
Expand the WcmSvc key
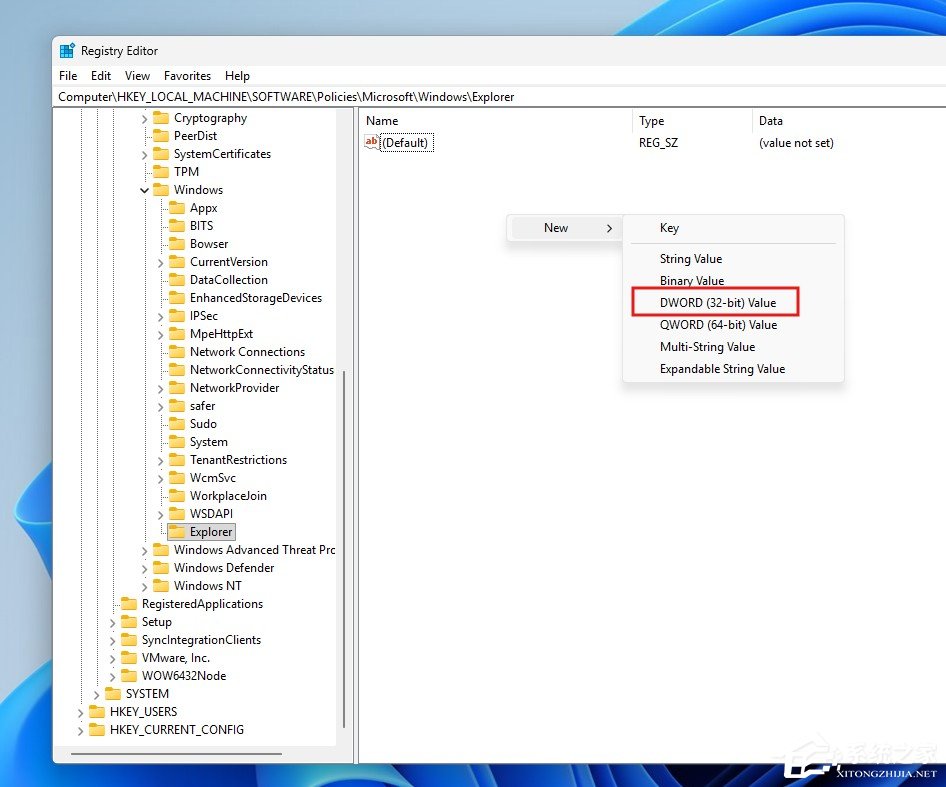[160, 479]
